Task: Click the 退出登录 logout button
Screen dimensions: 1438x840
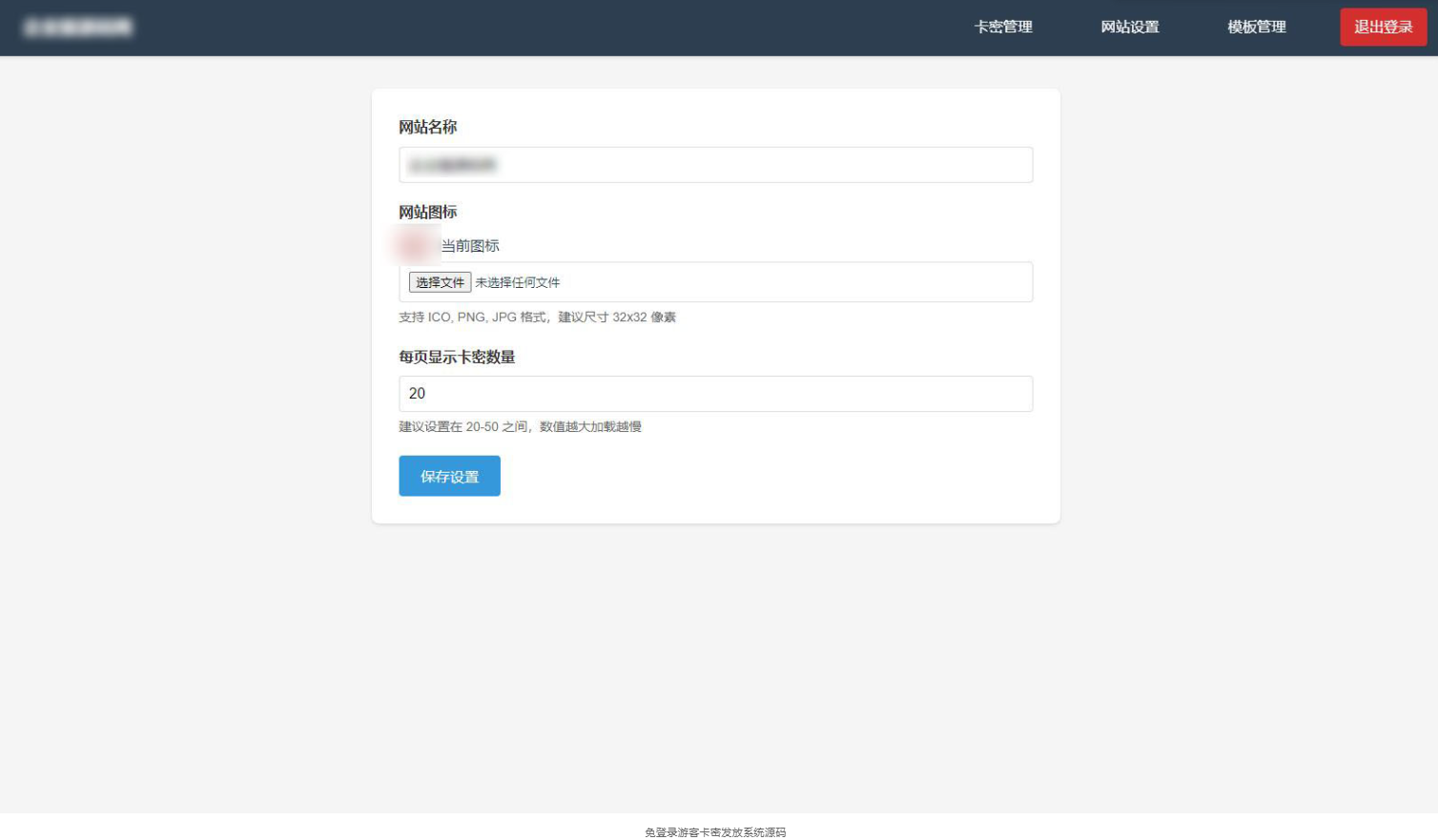Action: (1383, 28)
